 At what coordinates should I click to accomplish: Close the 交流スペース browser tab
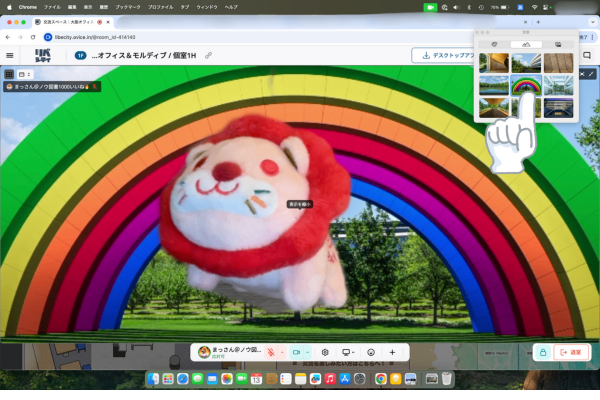coord(108,22)
